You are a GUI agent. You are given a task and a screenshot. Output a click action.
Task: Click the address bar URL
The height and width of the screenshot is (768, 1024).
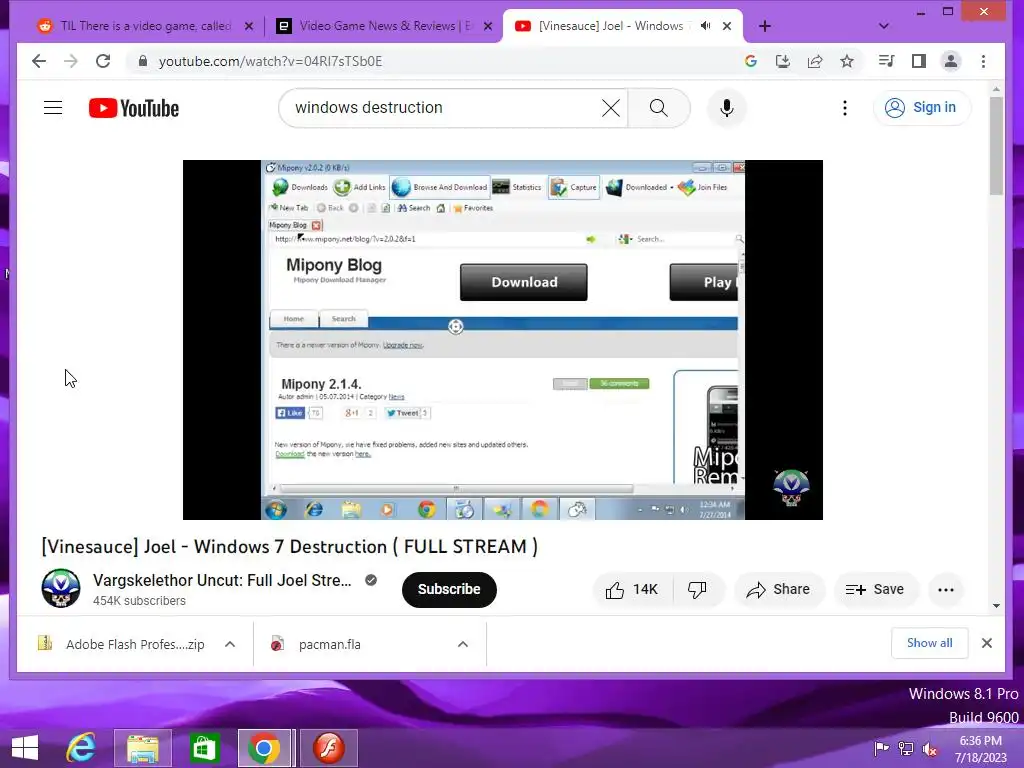pyautogui.click(x=270, y=61)
